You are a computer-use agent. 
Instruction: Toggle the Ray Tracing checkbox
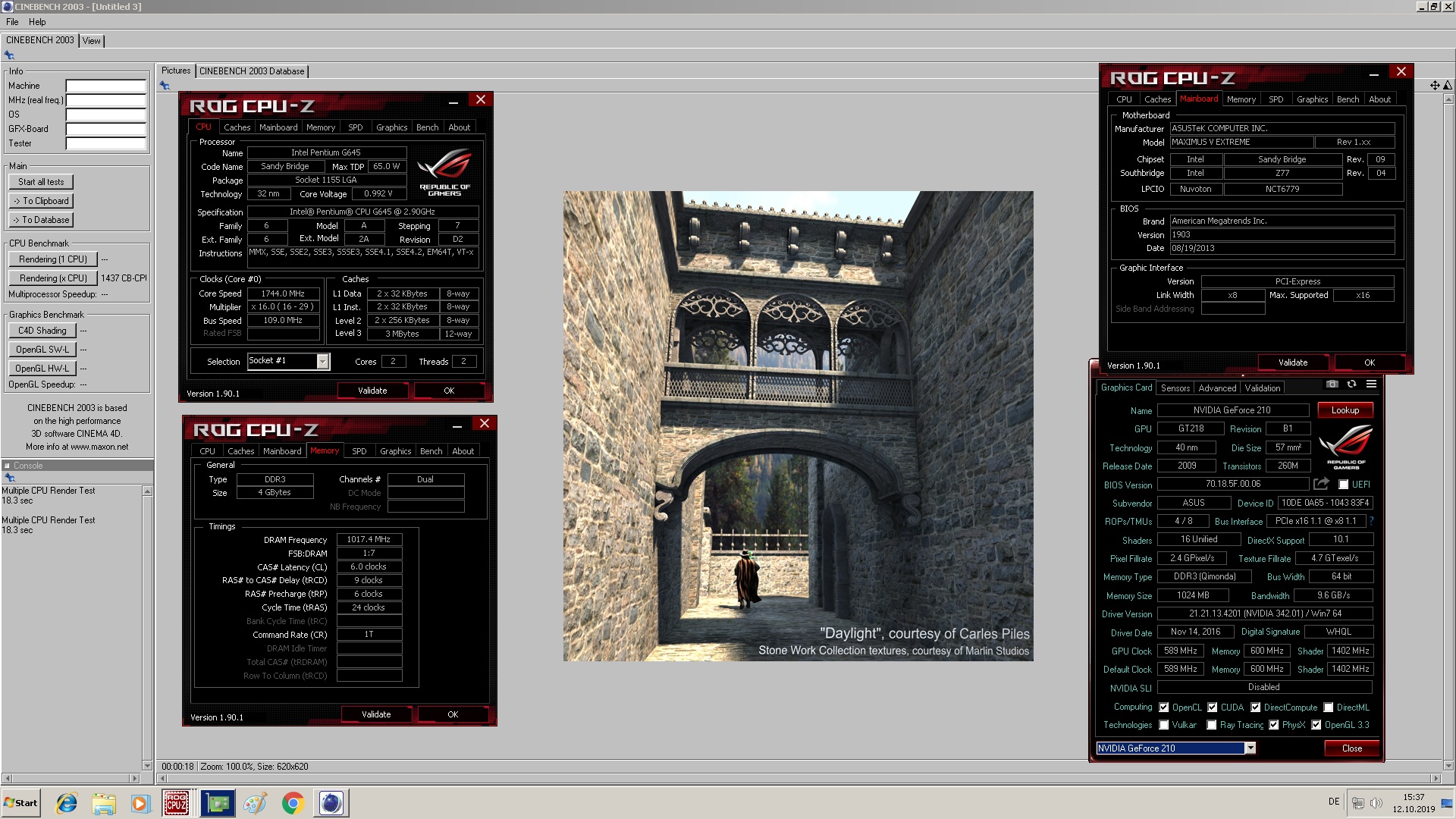coord(1212,725)
